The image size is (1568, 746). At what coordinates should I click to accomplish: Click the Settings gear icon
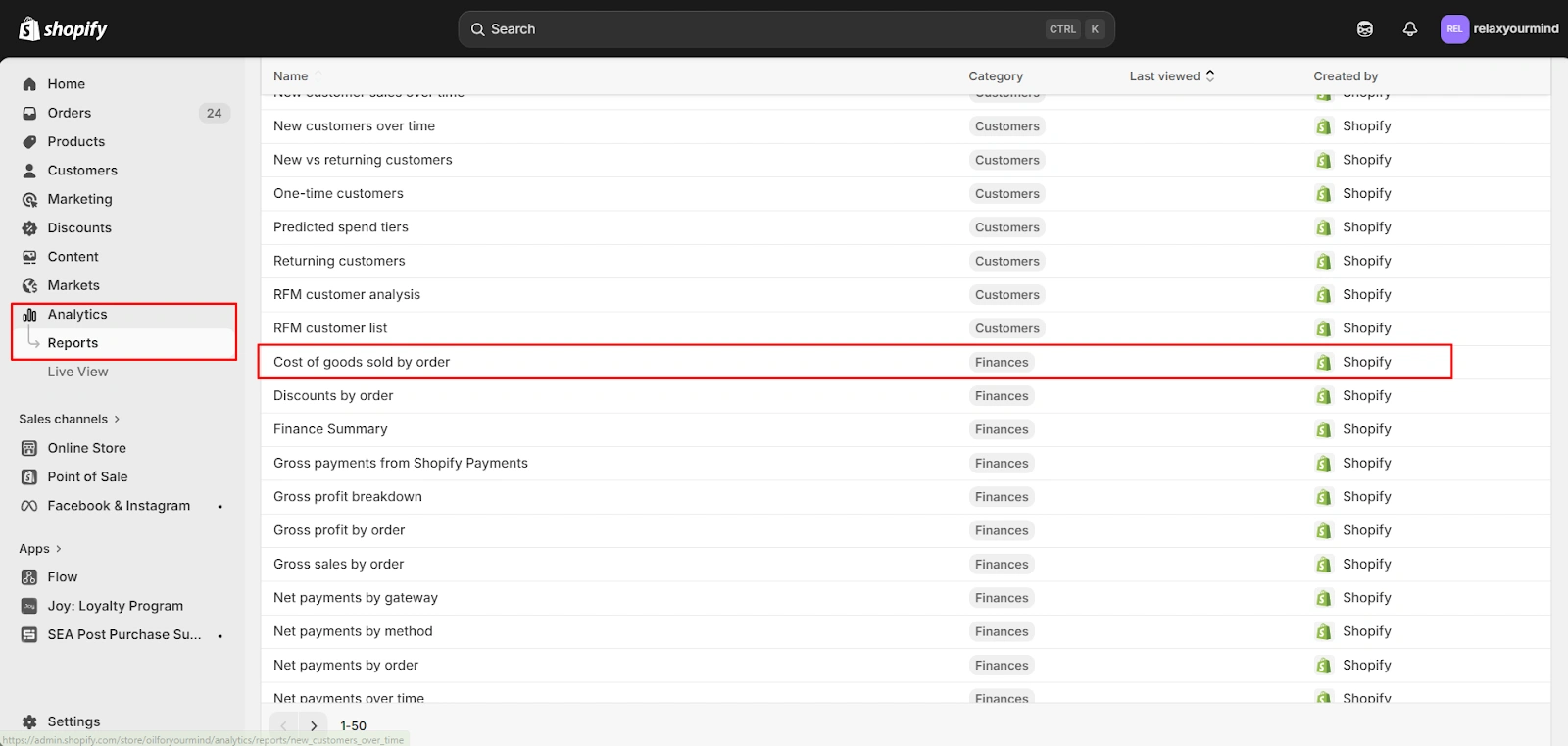coord(29,721)
